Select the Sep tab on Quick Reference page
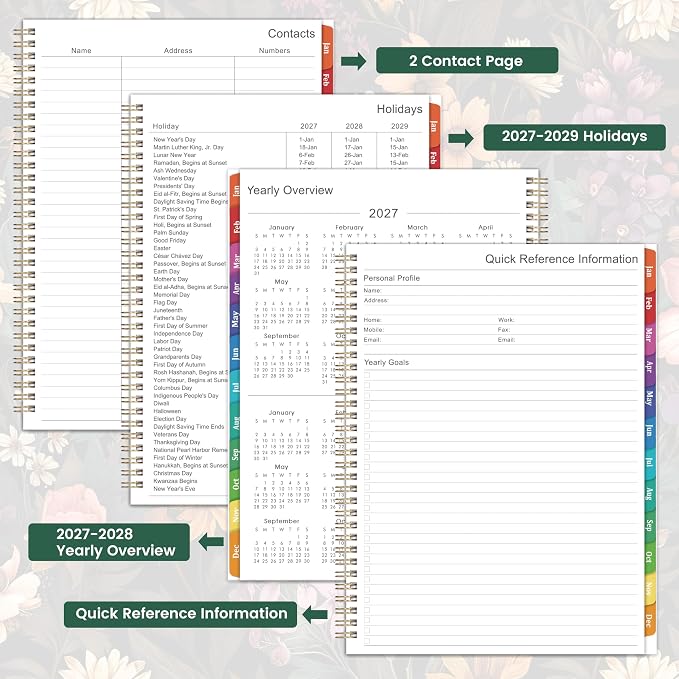Screen dimensions: 679x679 (650, 525)
